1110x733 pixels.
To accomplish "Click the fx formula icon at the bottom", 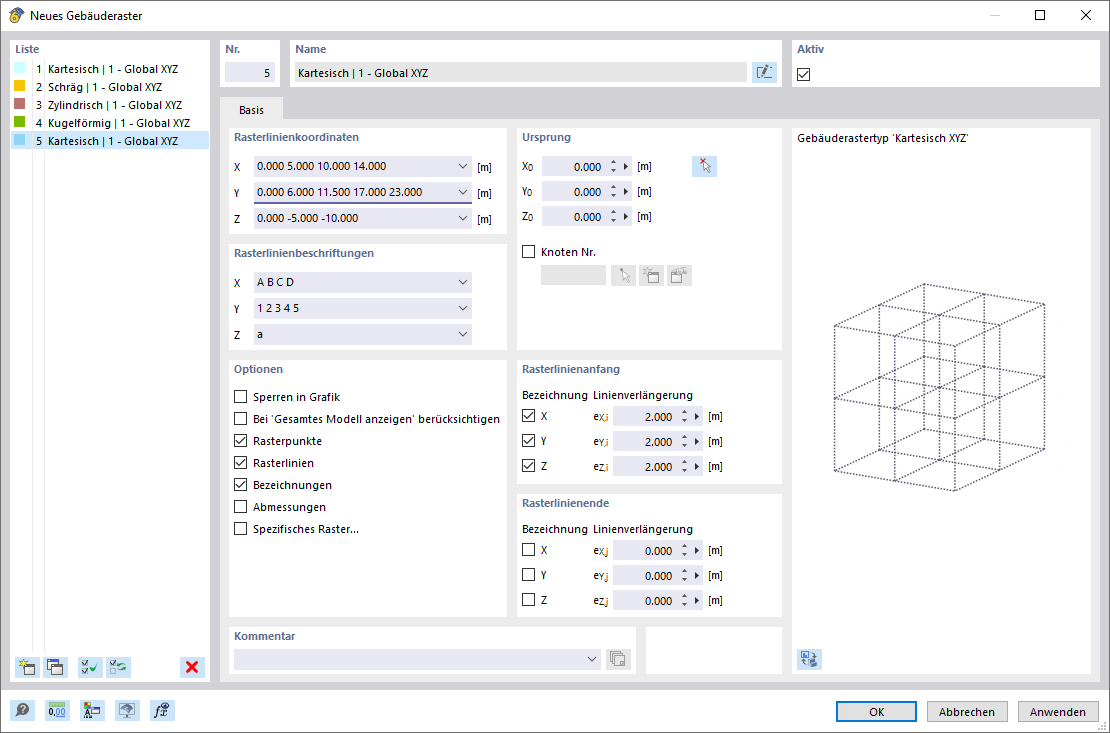I will coord(162,710).
